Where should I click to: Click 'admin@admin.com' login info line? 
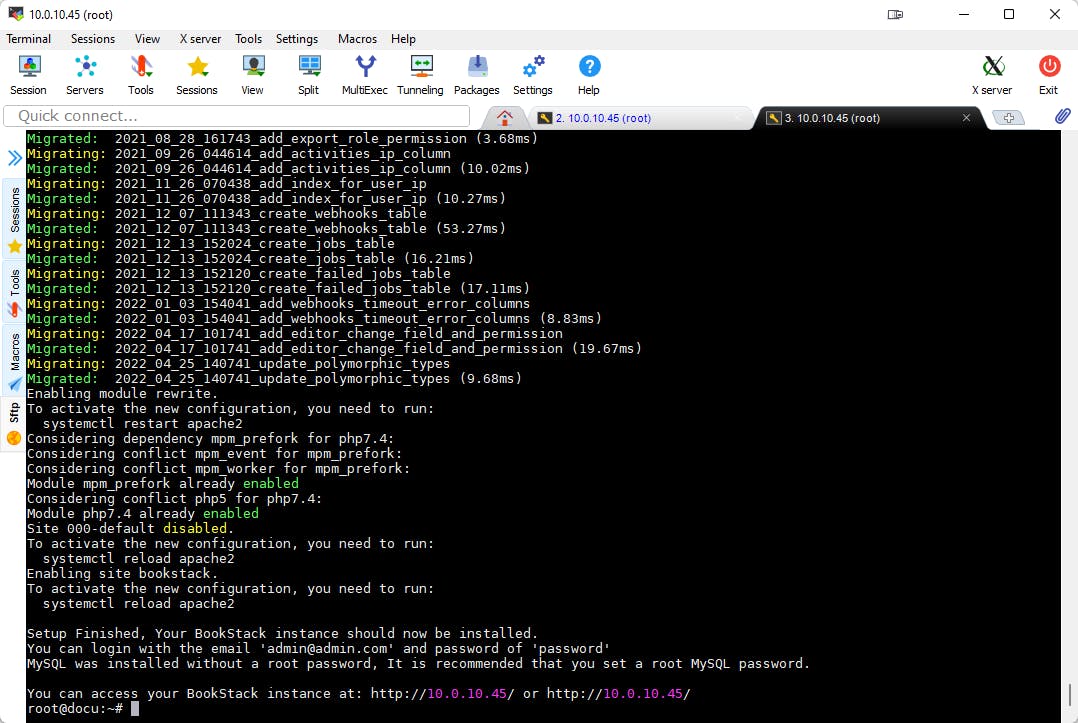(x=318, y=649)
